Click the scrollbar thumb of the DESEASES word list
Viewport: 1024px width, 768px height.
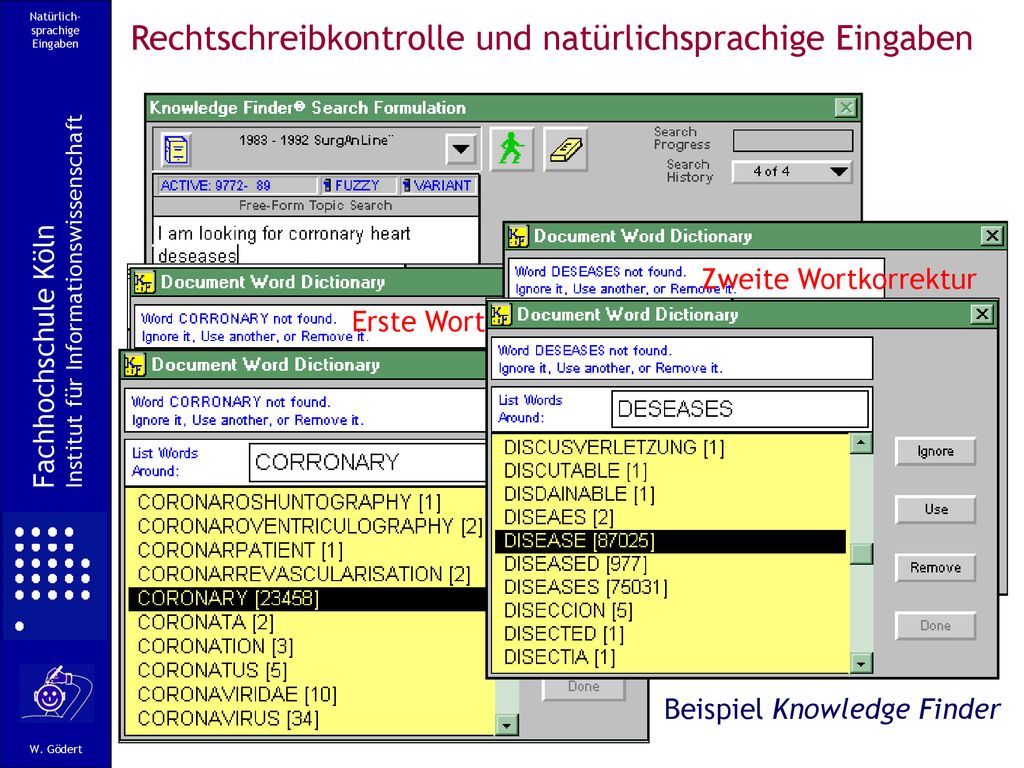point(861,554)
